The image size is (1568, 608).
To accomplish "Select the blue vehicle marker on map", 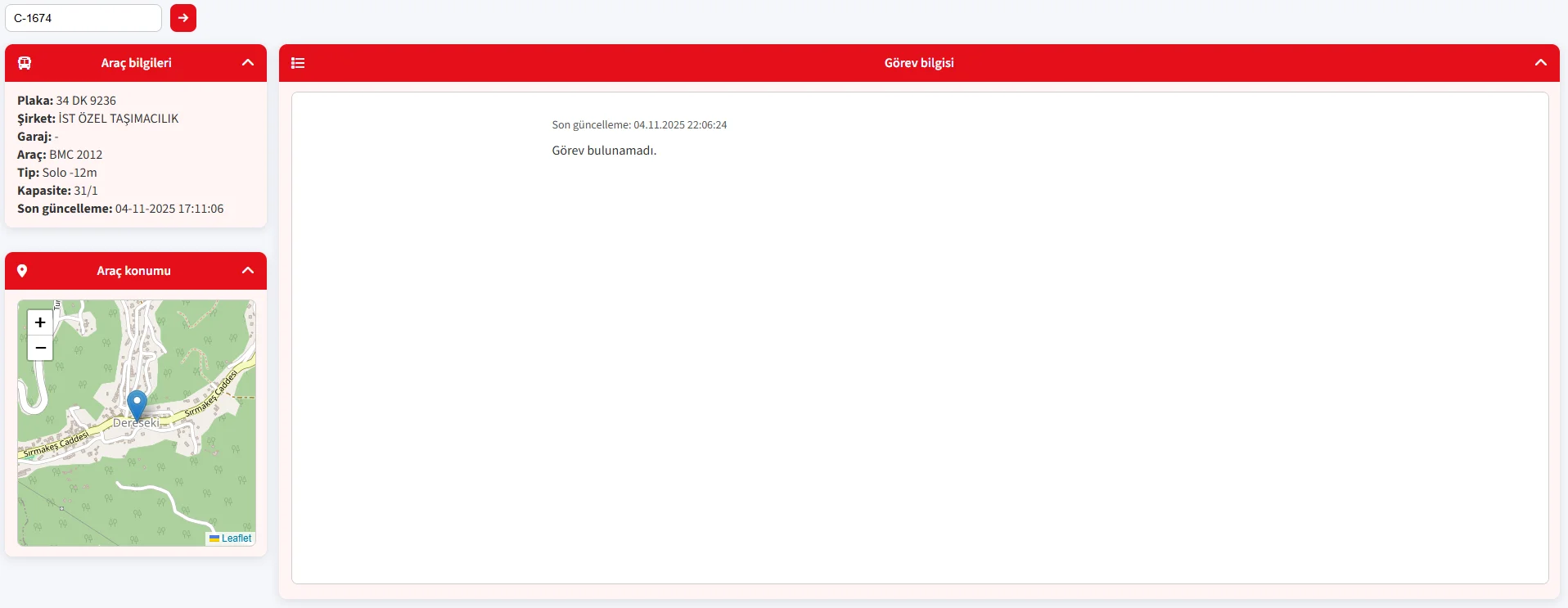I will coord(137,404).
